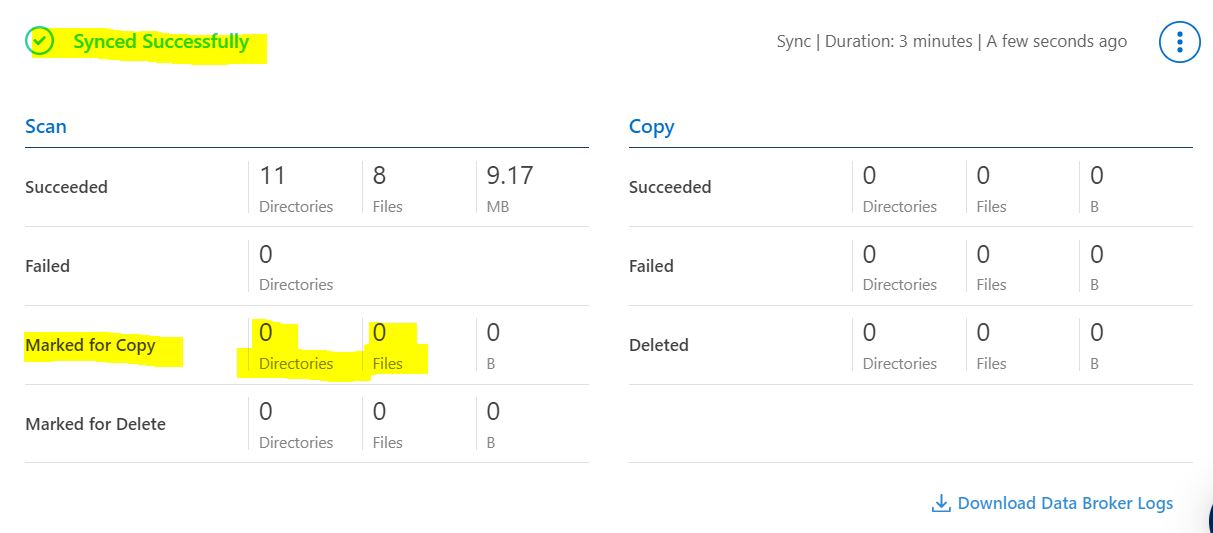Select the Marked for Delete row label
This screenshot has height=533, width=1213.
95,424
